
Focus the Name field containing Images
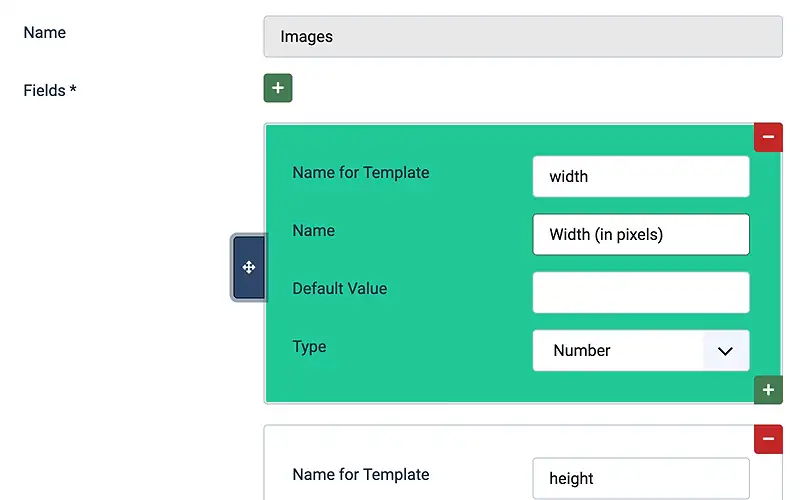click(523, 37)
